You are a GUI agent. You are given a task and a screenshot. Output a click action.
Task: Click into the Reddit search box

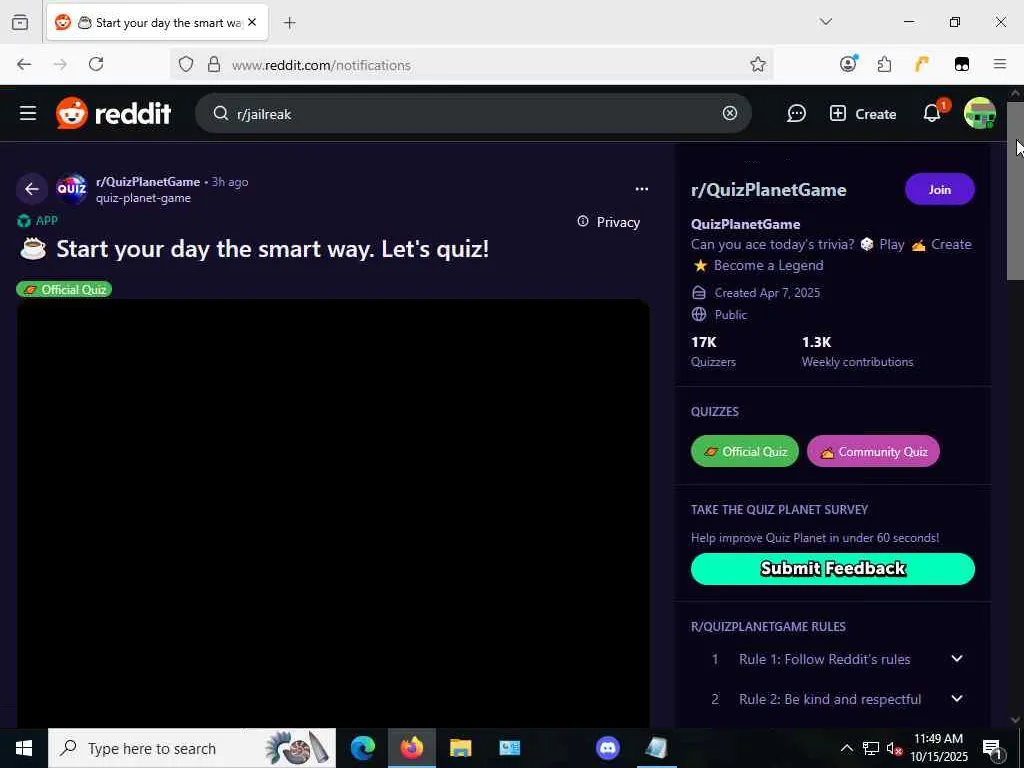tap(473, 114)
